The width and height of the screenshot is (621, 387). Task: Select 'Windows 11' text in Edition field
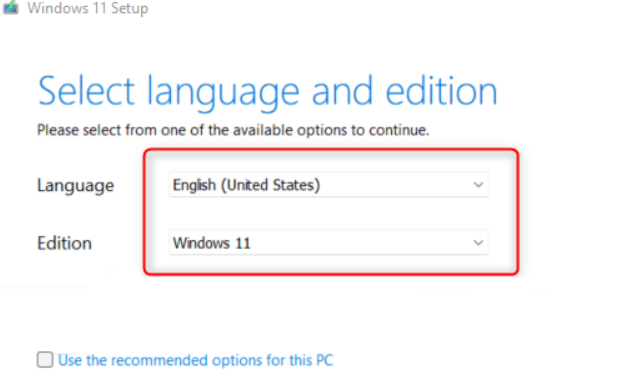pyautogui.click(x=211, y=243)
